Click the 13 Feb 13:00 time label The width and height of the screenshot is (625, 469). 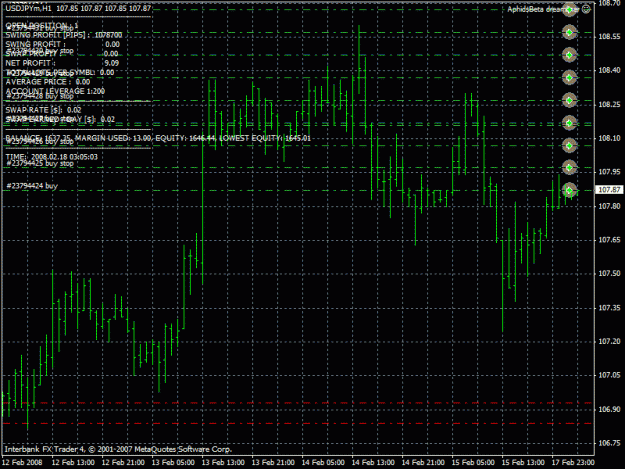[223, 463]
